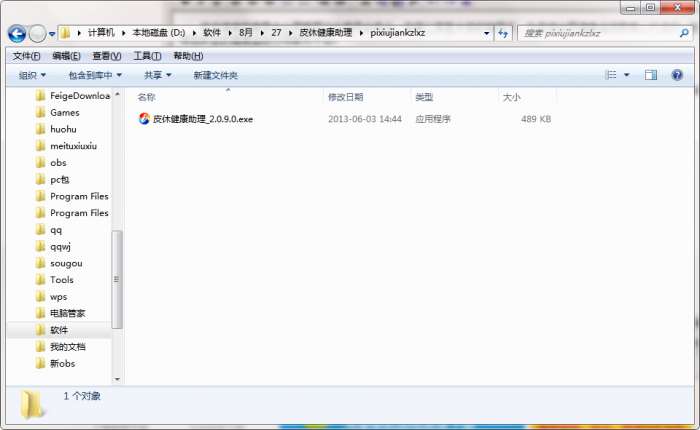Expand the arrow after 本地磁盘 (D:) in breadcrumb

point(194,33)
